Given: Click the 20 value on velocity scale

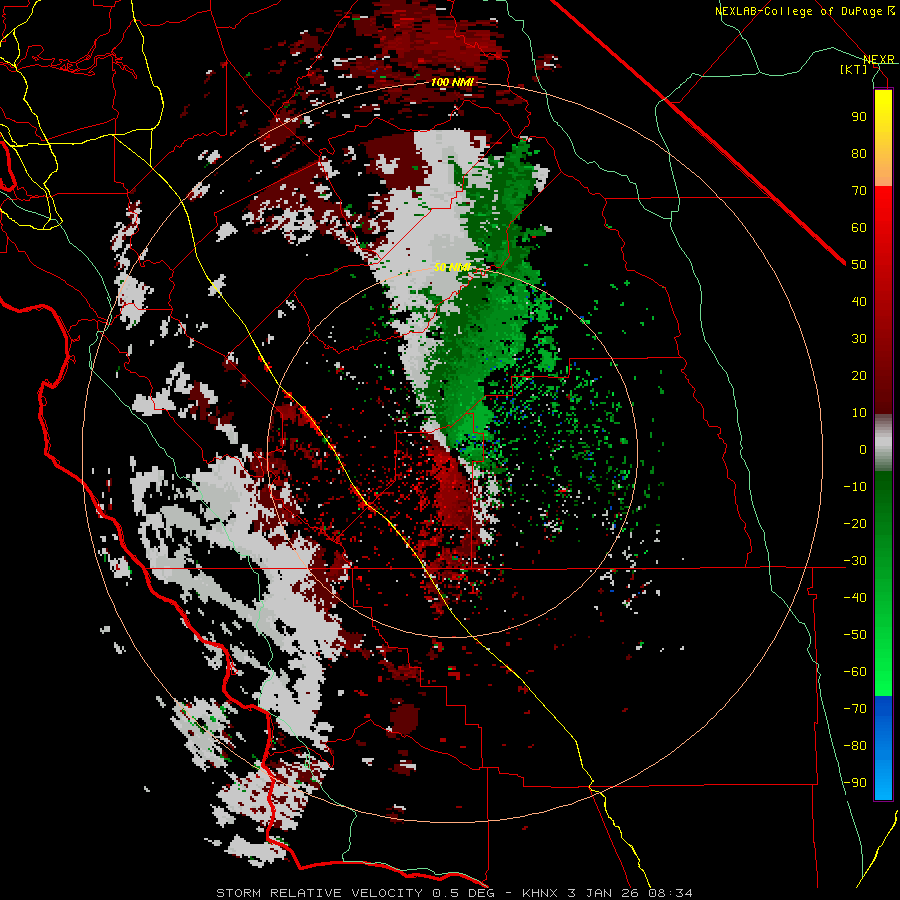Looking at the screenshot, I should tap(859, 375).
